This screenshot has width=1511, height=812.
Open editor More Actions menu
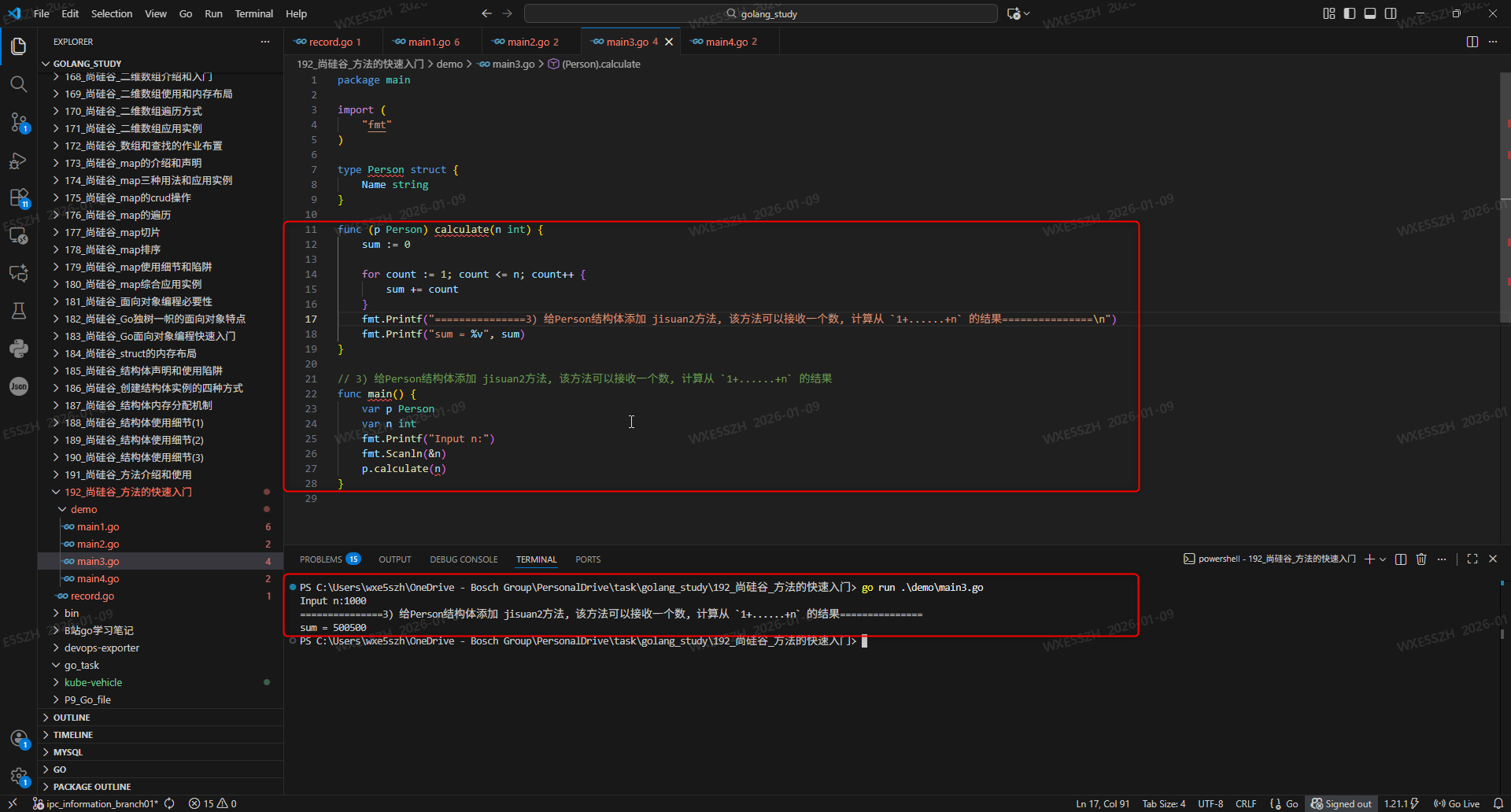(1493, 42)
